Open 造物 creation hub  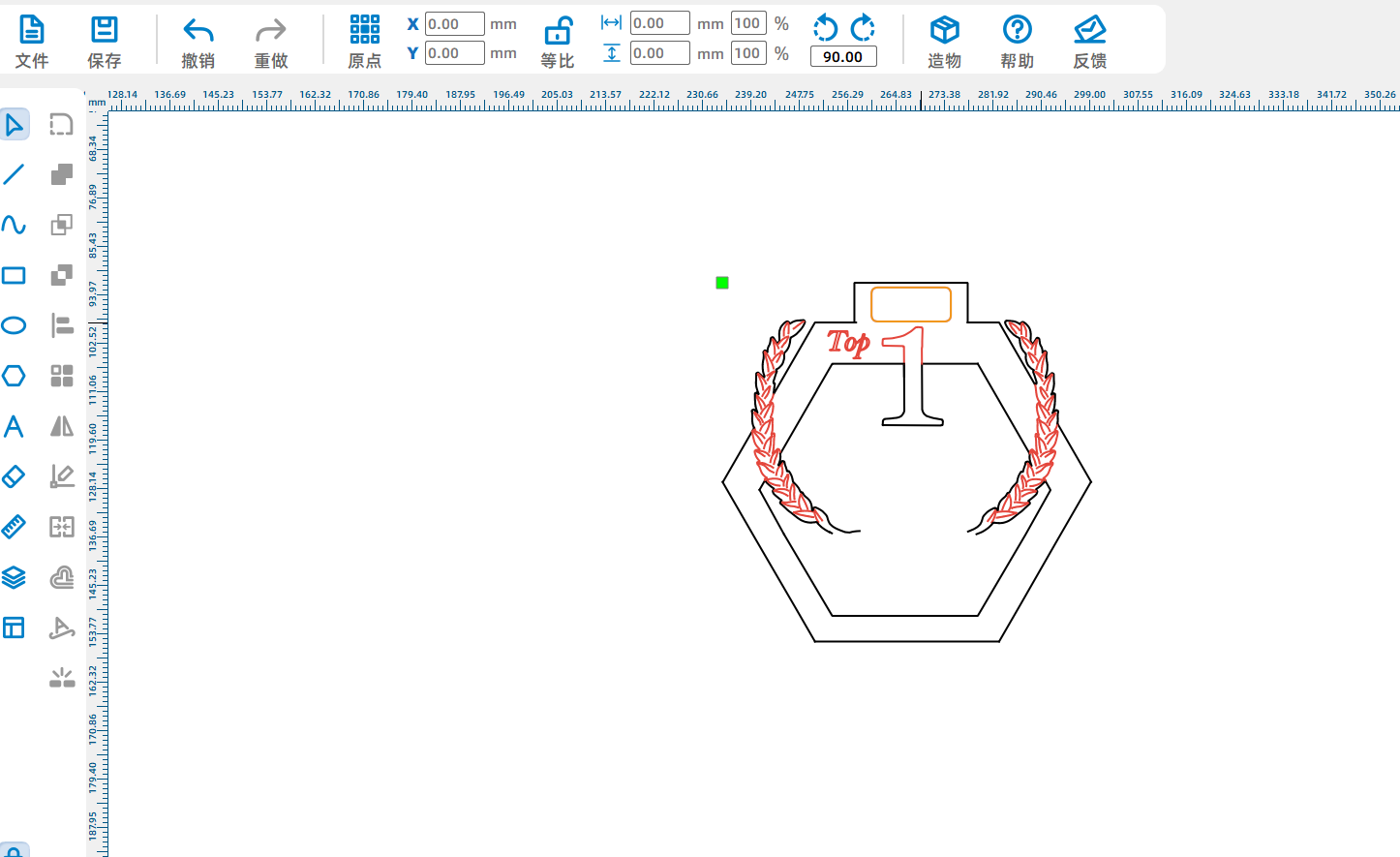coord(944,42)
